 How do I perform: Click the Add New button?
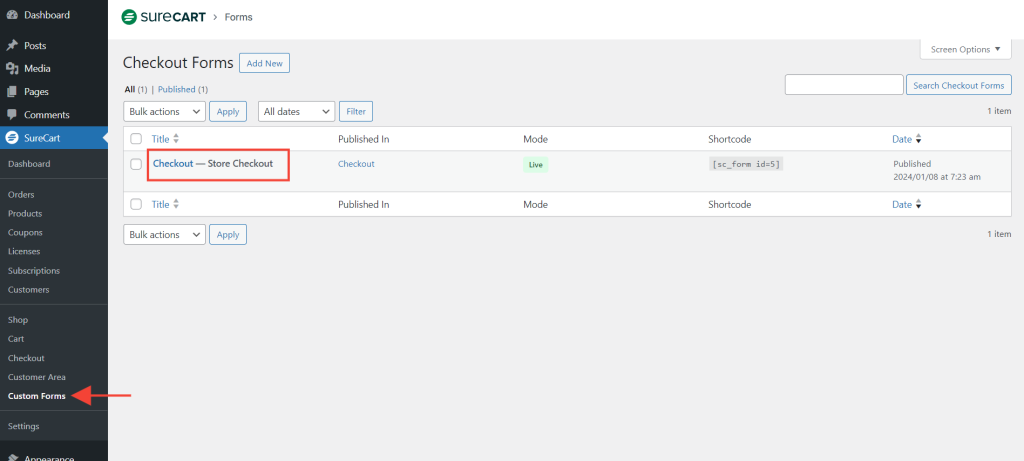(264, 63)
